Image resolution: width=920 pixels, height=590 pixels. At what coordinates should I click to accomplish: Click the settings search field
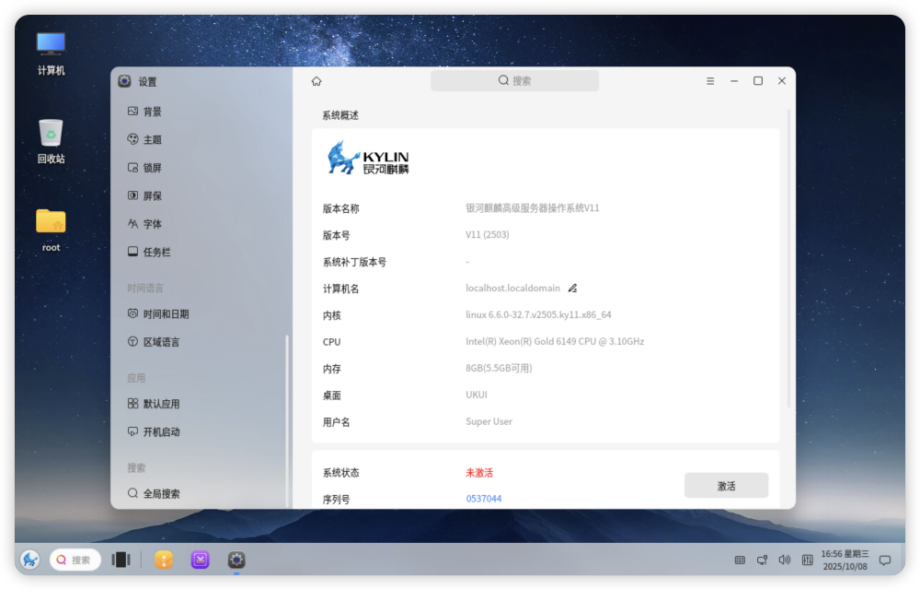click(x=515, y=81)
